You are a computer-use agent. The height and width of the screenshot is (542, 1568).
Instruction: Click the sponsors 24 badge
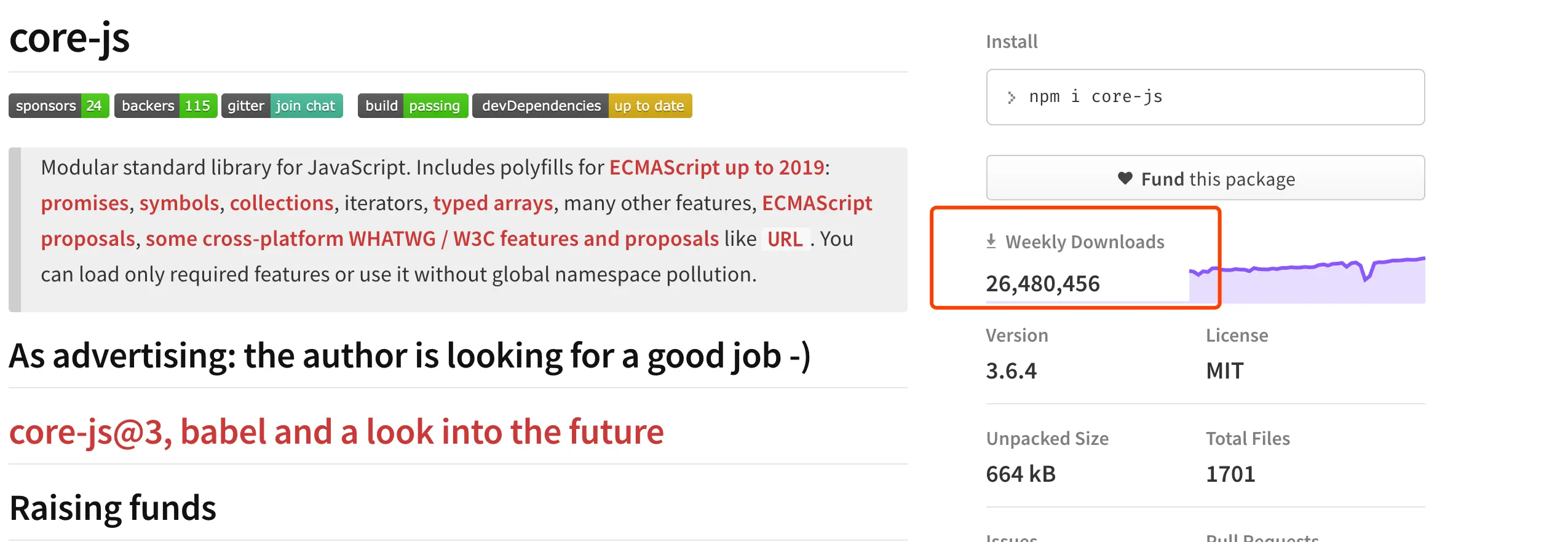pyautogui.click(x=58, y=106)
